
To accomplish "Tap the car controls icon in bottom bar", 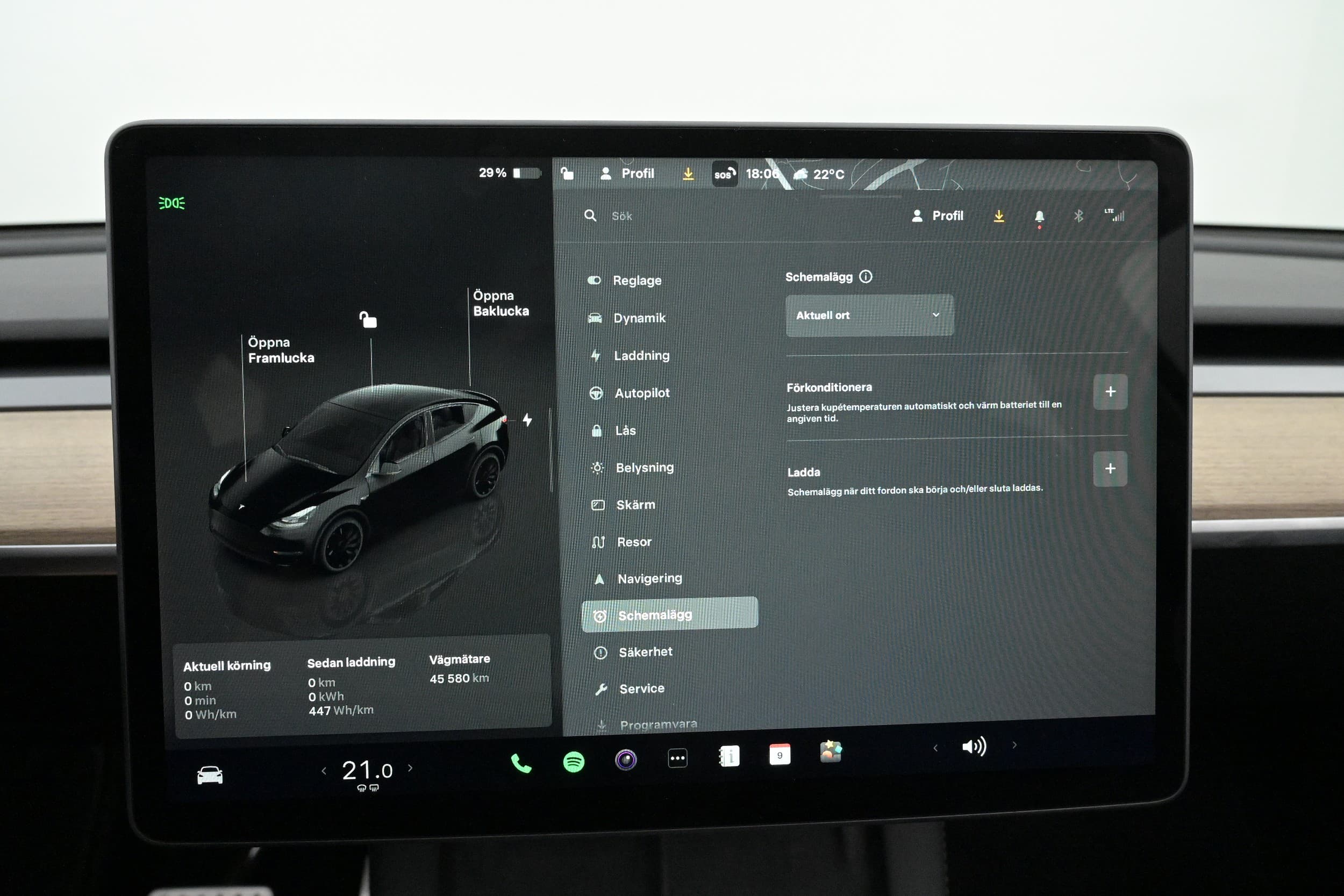I will click(210, 776).
